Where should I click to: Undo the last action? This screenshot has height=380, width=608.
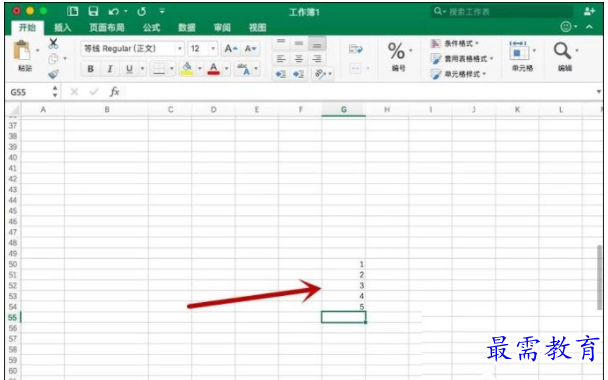tap(114, 12)
